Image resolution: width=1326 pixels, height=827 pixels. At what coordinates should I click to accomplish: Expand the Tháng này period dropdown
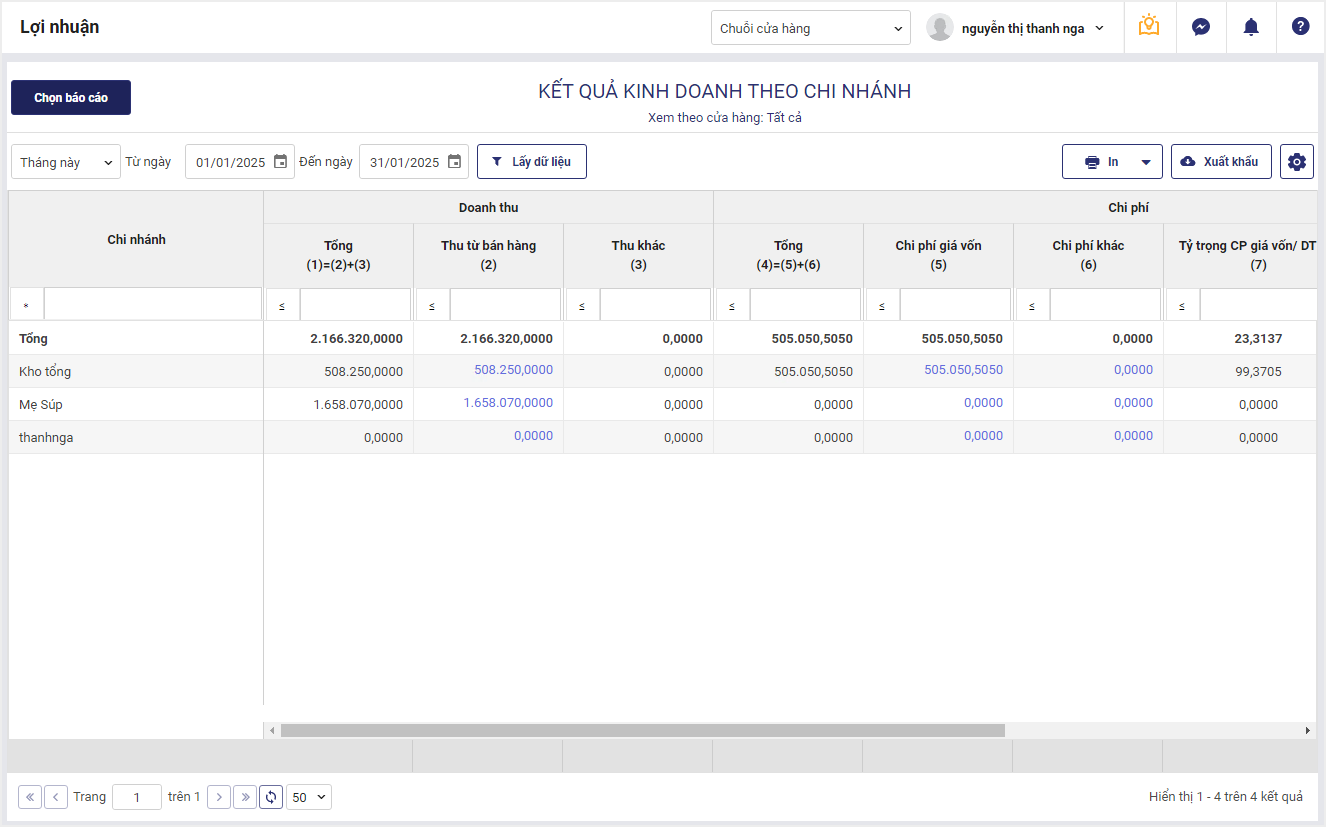pyautogui.click(x=66, y=162)
